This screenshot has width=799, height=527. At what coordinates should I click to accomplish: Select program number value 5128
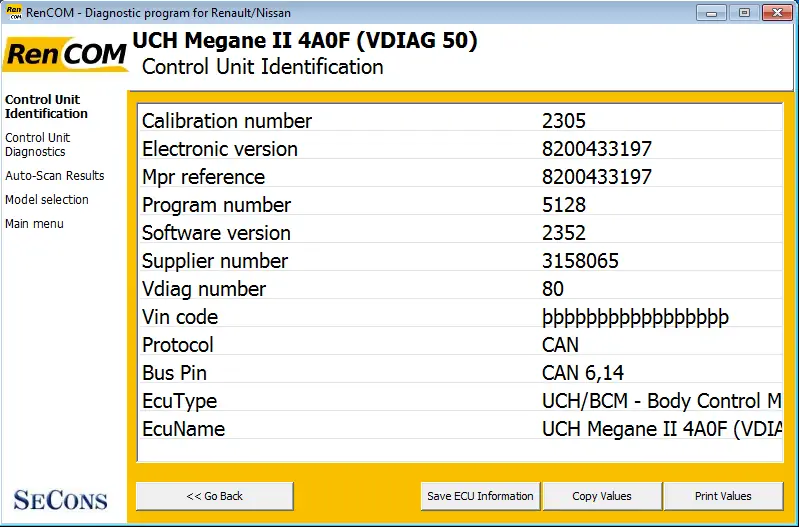coord(564,205)
